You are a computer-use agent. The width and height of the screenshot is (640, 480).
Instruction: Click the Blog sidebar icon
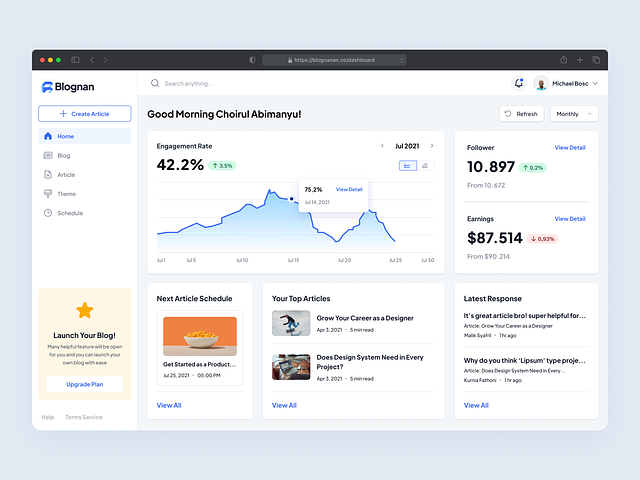point(48,155)
